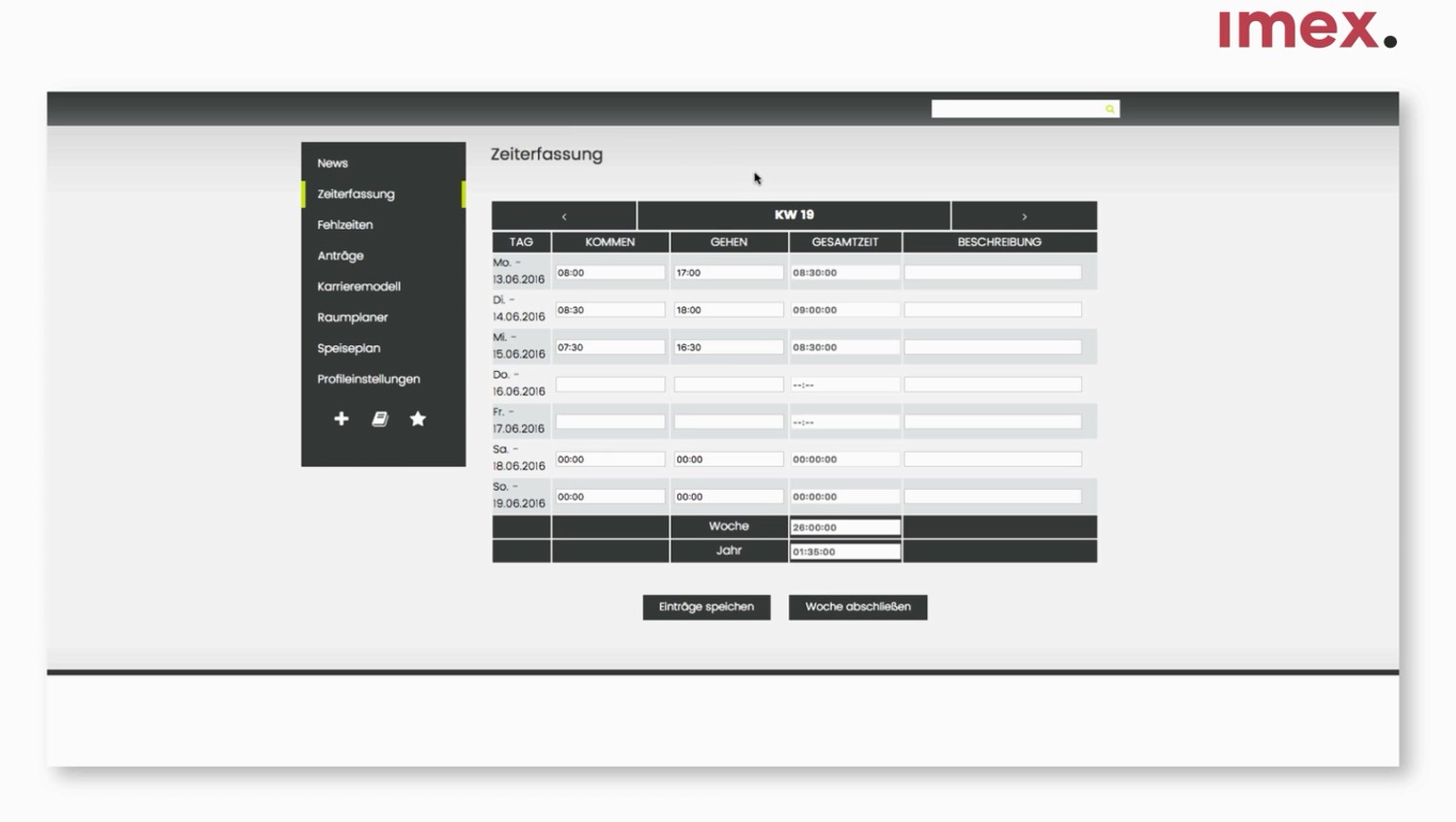
Task: Click the search magnifier icon
Action: pos(1110,110)
